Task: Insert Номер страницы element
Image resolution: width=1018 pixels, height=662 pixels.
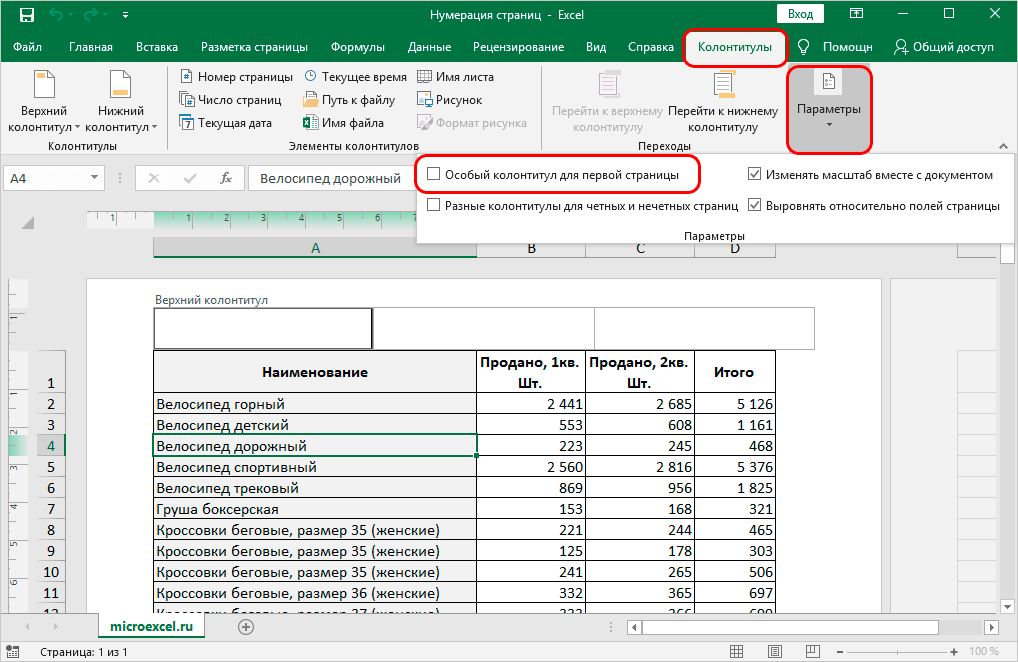Action: [236, 77]
